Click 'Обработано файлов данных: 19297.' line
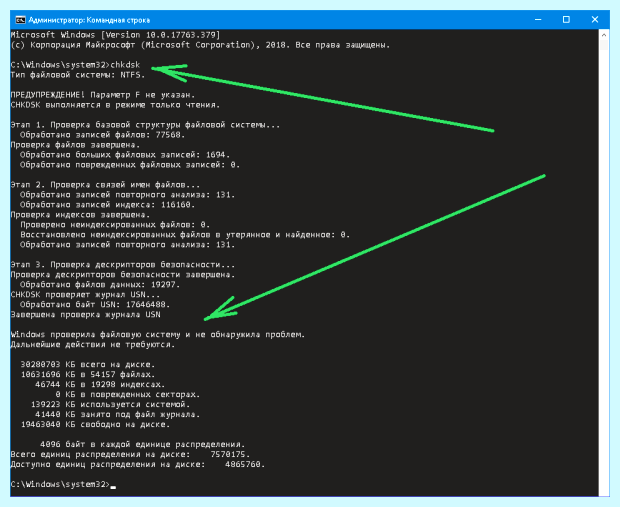The width and height of the screenshot is (620, 507). click(x=100, y=284)
